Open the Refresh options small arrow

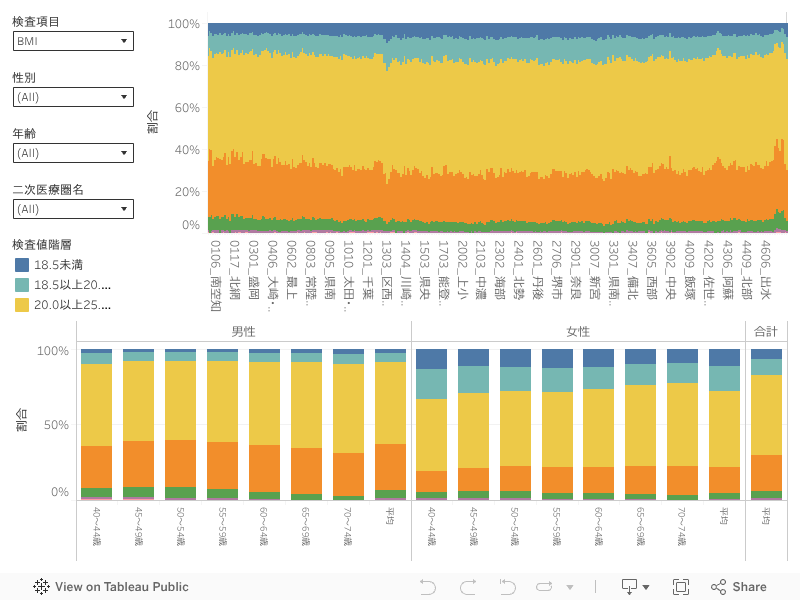pyautogui.click(x=570, y=588)
